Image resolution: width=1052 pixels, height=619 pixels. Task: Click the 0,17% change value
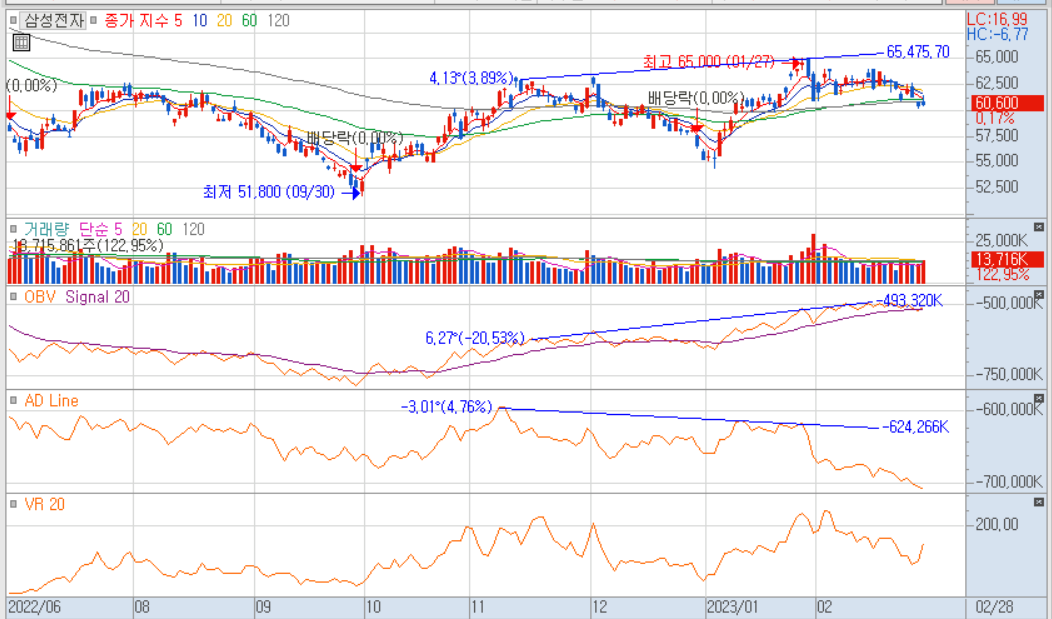click(x=995, y=119)
